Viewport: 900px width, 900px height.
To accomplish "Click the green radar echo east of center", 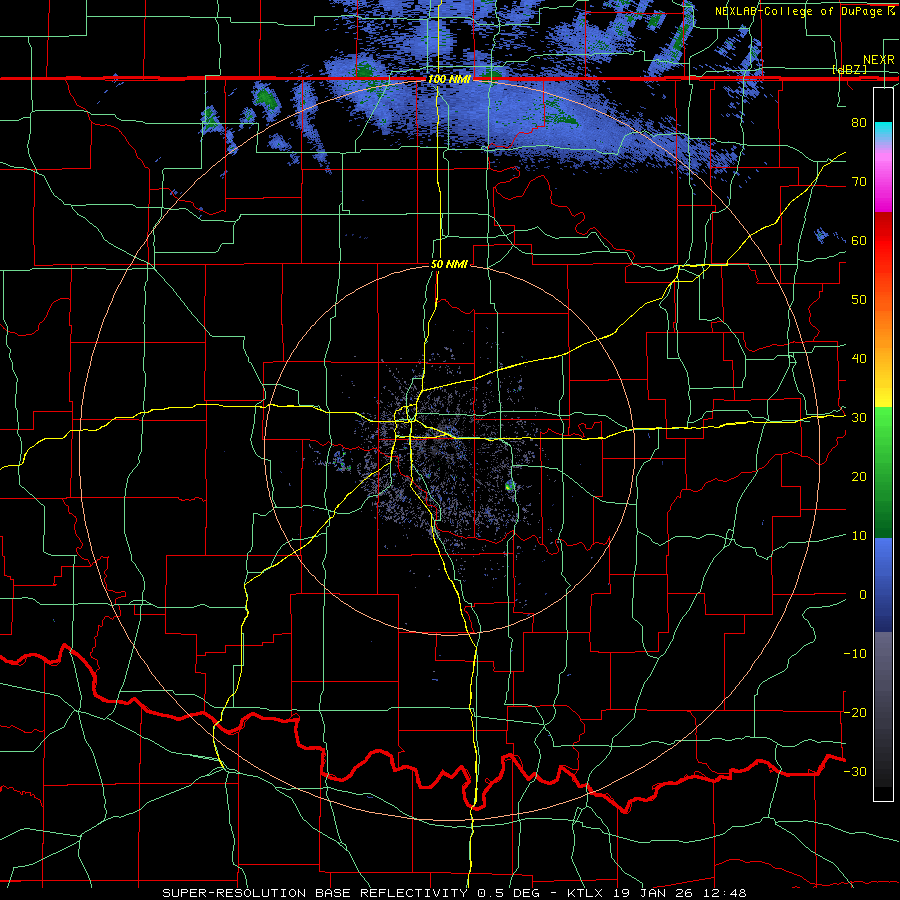I will [x=510, y=486].
